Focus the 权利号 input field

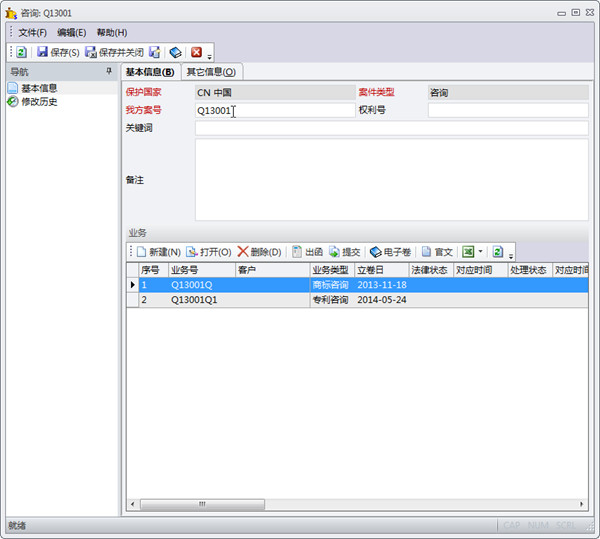tap(508, 111)
